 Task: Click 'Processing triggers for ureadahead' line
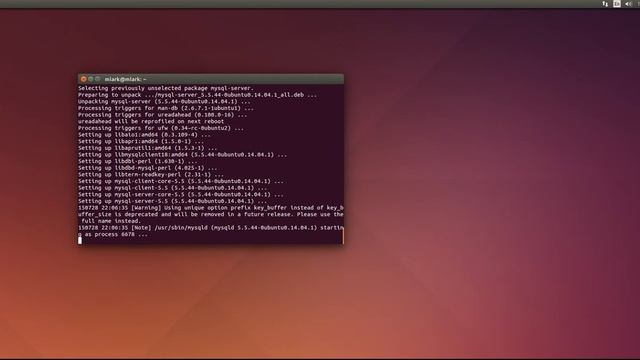pyautogui.click(x=162, y=115)
